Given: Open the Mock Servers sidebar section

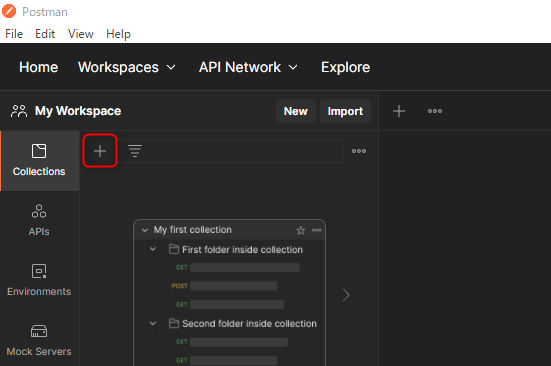Looking at the screenshot, I should (39, 340).
